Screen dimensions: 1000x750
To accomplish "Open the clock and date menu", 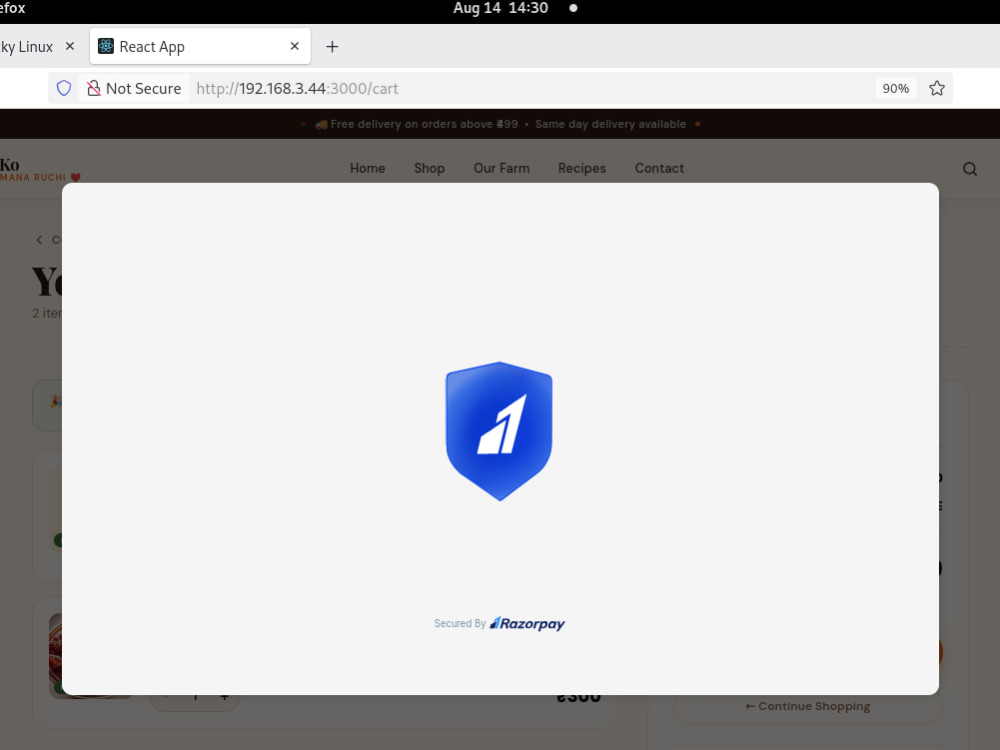I will coord(501,8).
